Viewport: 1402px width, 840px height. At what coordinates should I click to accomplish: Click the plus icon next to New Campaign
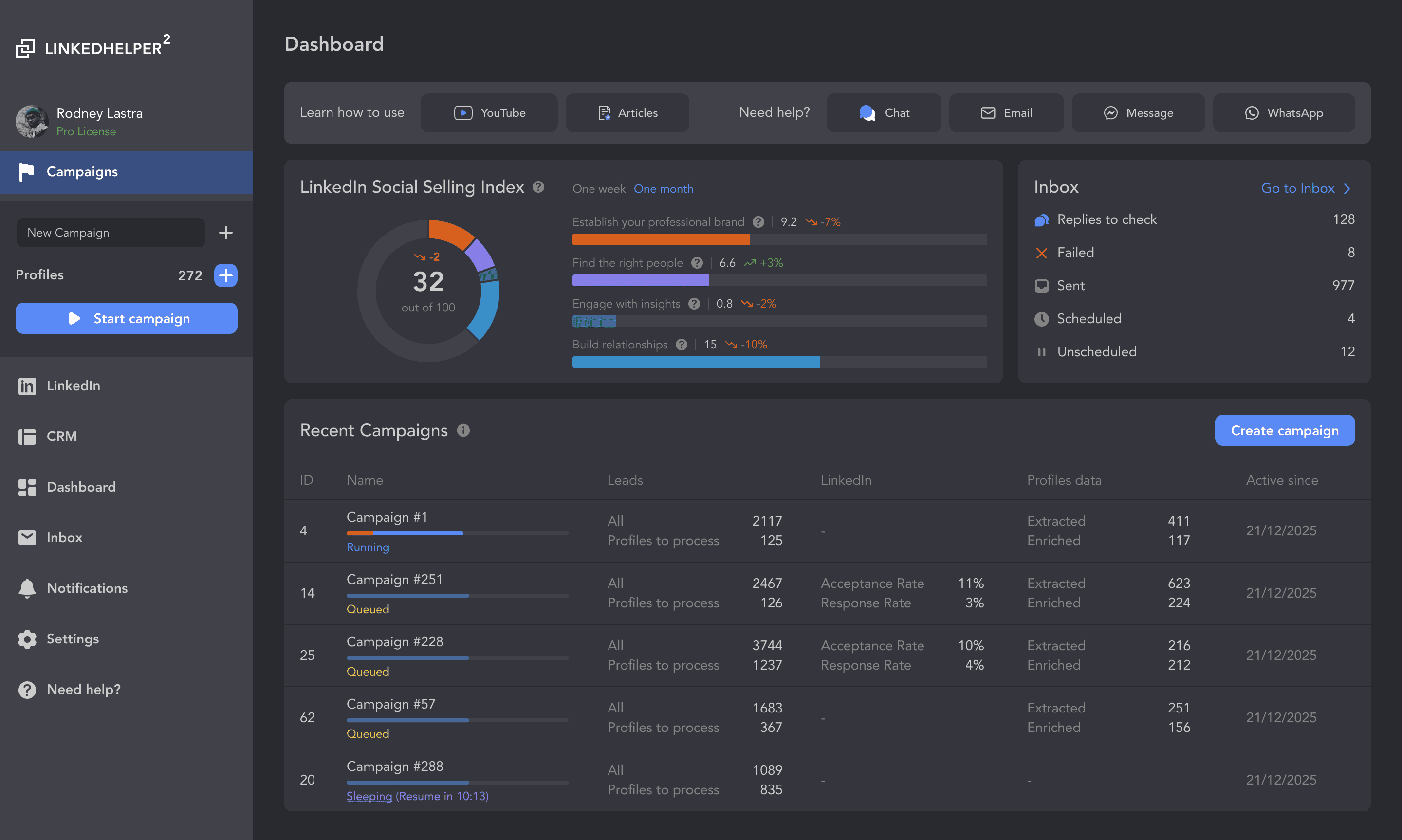tap(225, 233)
